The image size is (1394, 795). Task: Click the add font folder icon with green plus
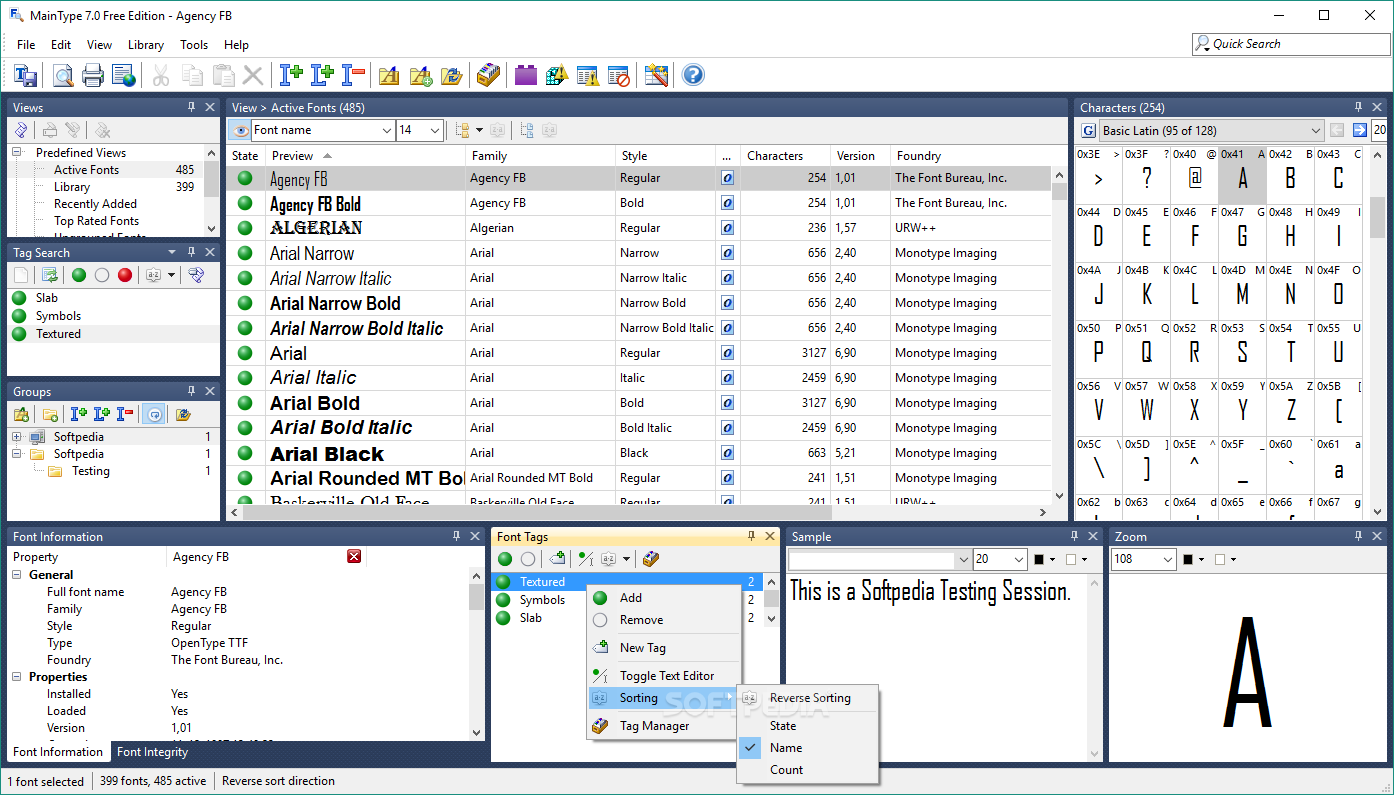tap(421, 75)
